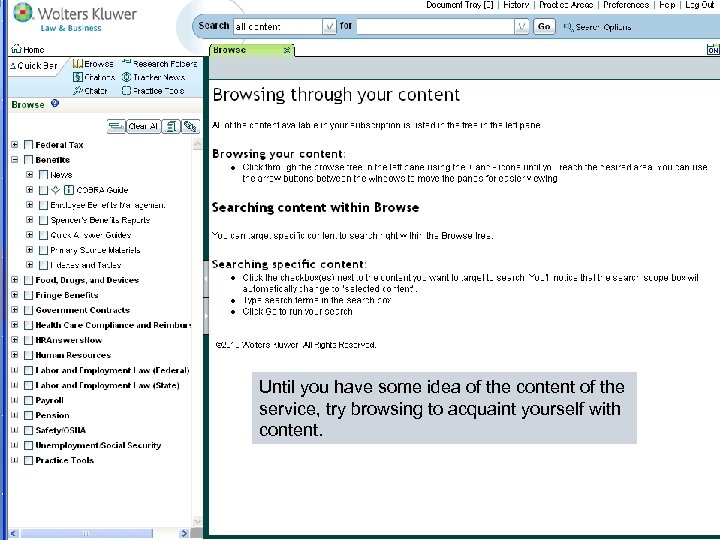
Task: Click the last icon button in browse toolbar
Action: pyautogui.click(x=190, y=126)
